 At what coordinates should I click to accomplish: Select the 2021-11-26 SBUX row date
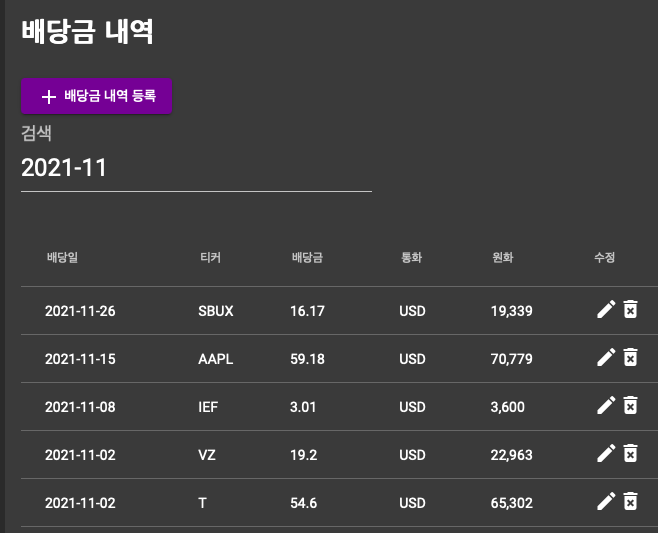click(x=80, y=311)
